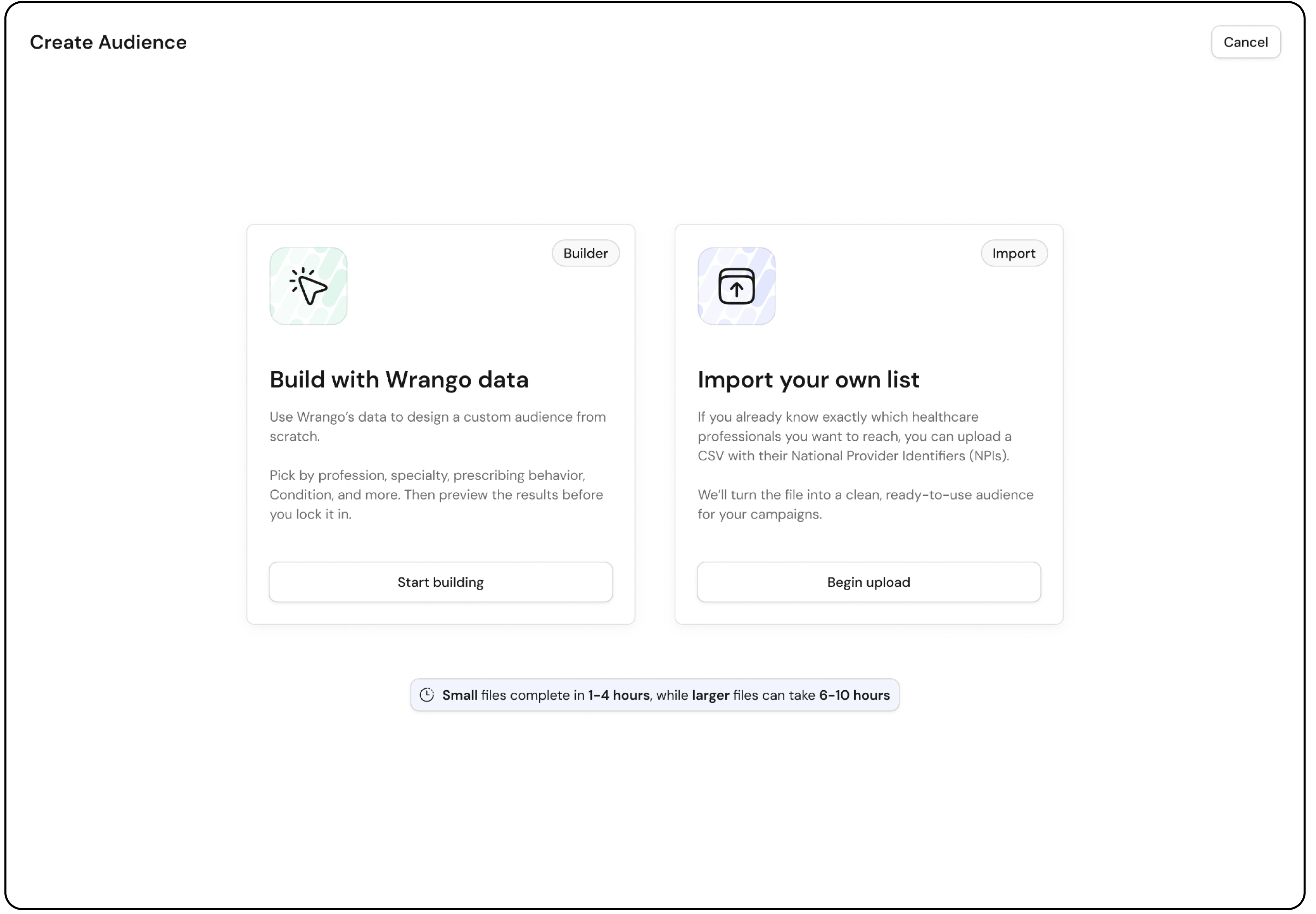This screenshot has width=1316, height=914.
Task: Click 'files can take' text in the notice
Action: [774, 695]
